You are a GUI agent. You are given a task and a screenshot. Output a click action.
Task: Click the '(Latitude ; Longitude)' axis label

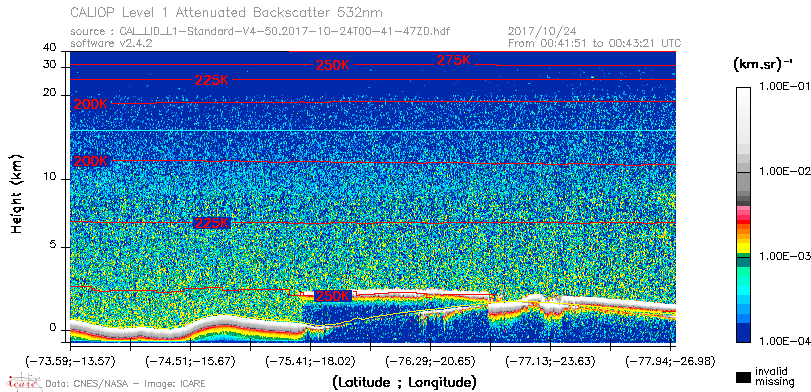(x=404, y=383)
